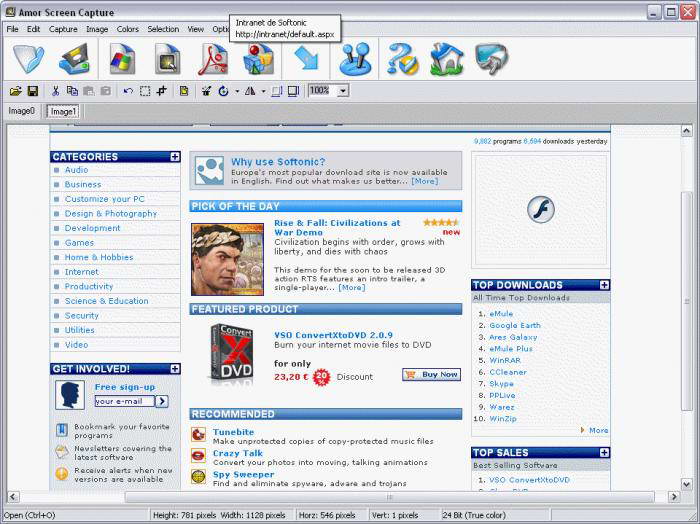Click the arrow button beside e-mail field

coord(162,401)
